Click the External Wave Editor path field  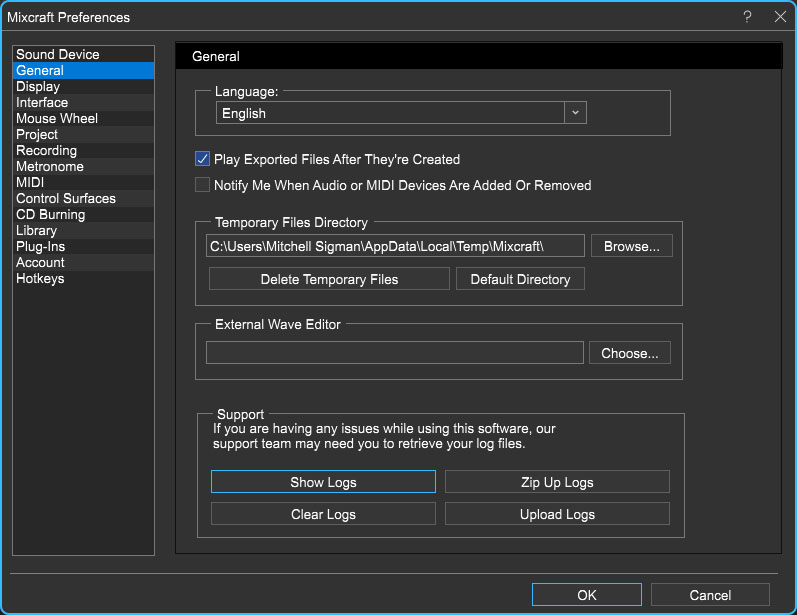click(394, 353)
